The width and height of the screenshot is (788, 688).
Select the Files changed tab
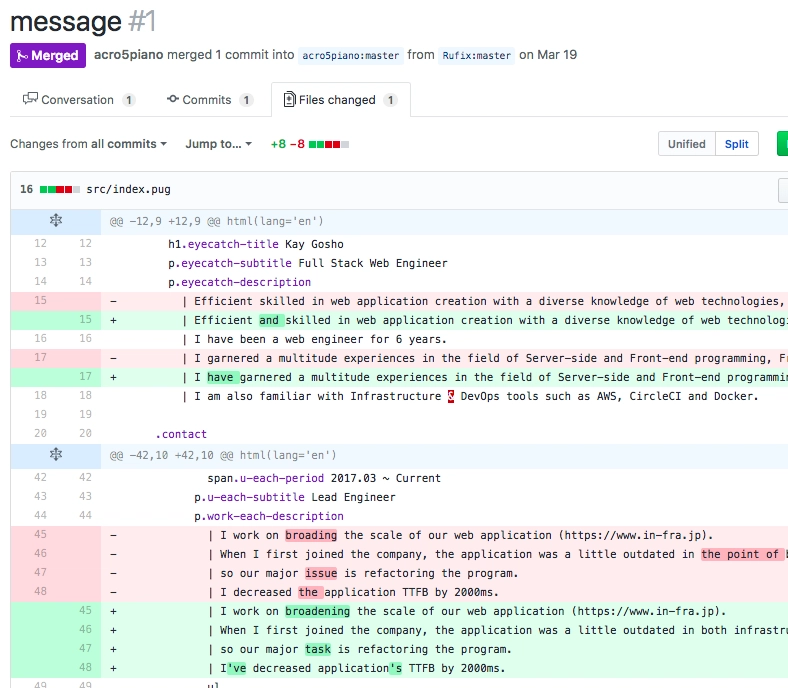341,100
